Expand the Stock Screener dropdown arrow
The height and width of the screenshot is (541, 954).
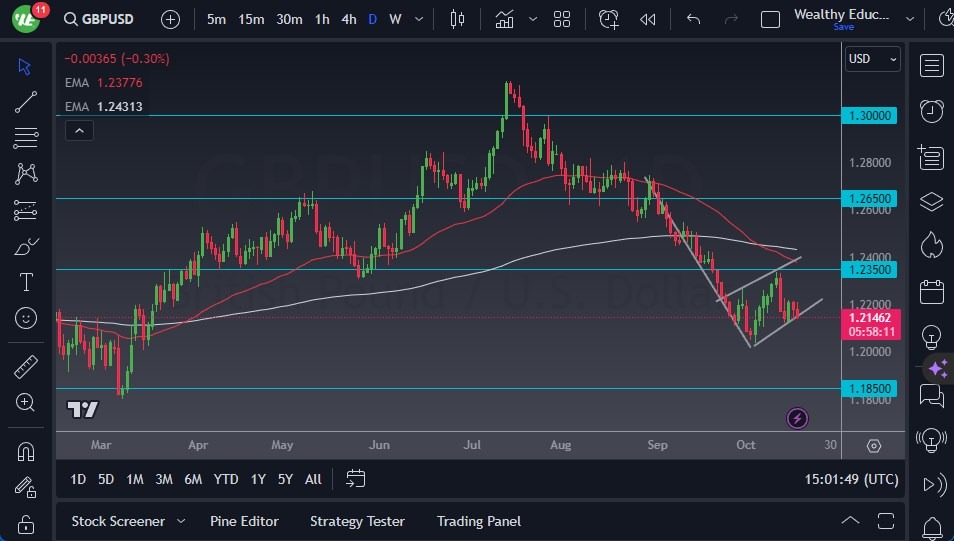click(181, 521)
